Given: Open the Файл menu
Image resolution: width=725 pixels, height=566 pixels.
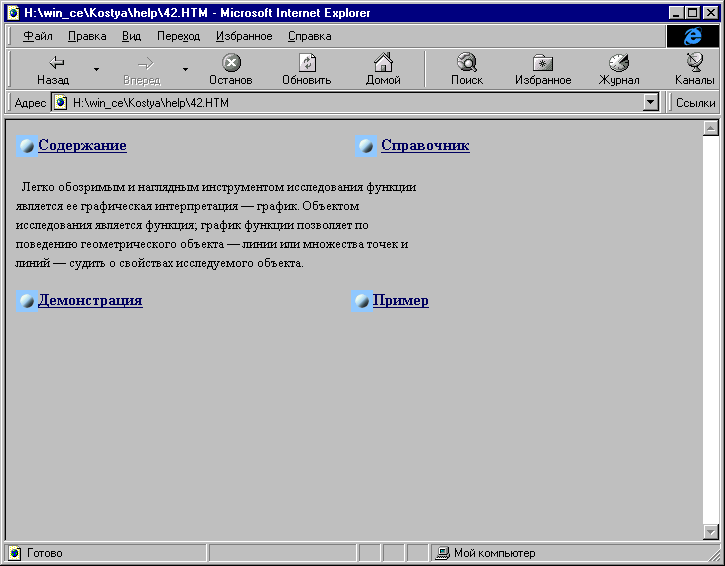Looking at the screenshot, I should 38,36.
